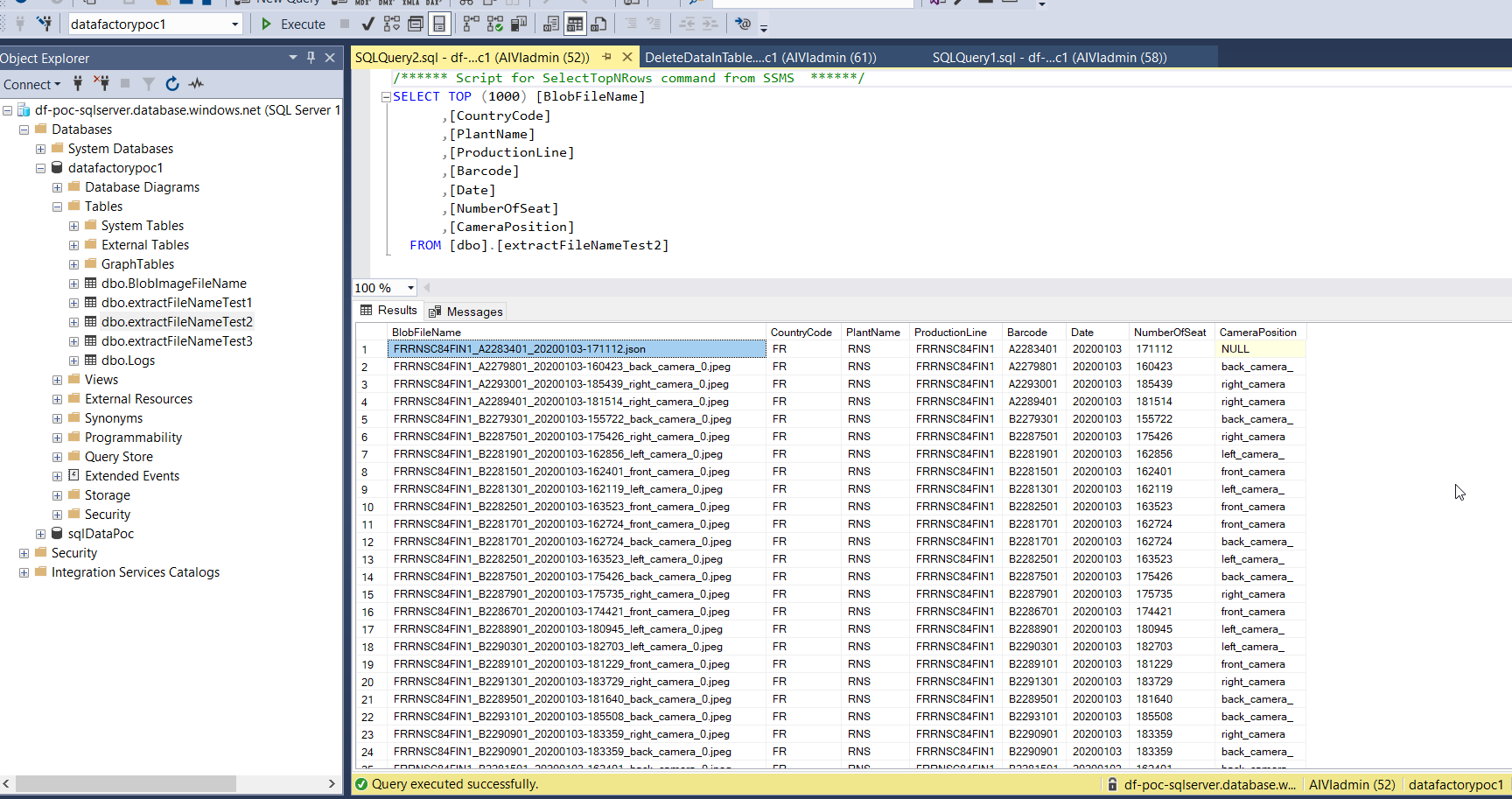This screenshot has width=1512, height=799.
Task: Click the Execute button
Action: coord(292,24)
